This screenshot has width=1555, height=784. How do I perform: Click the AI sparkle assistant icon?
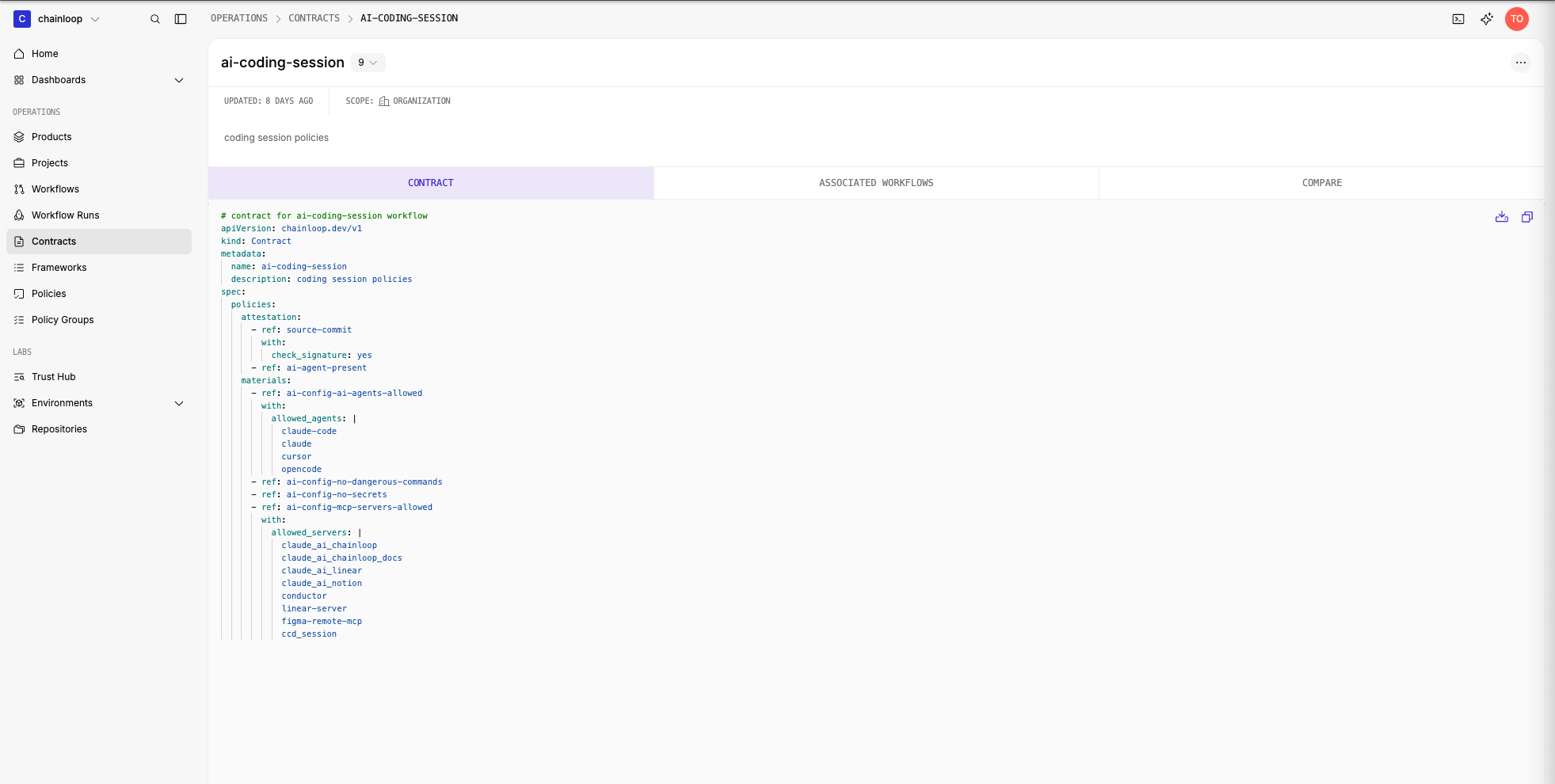[1487, 19]
